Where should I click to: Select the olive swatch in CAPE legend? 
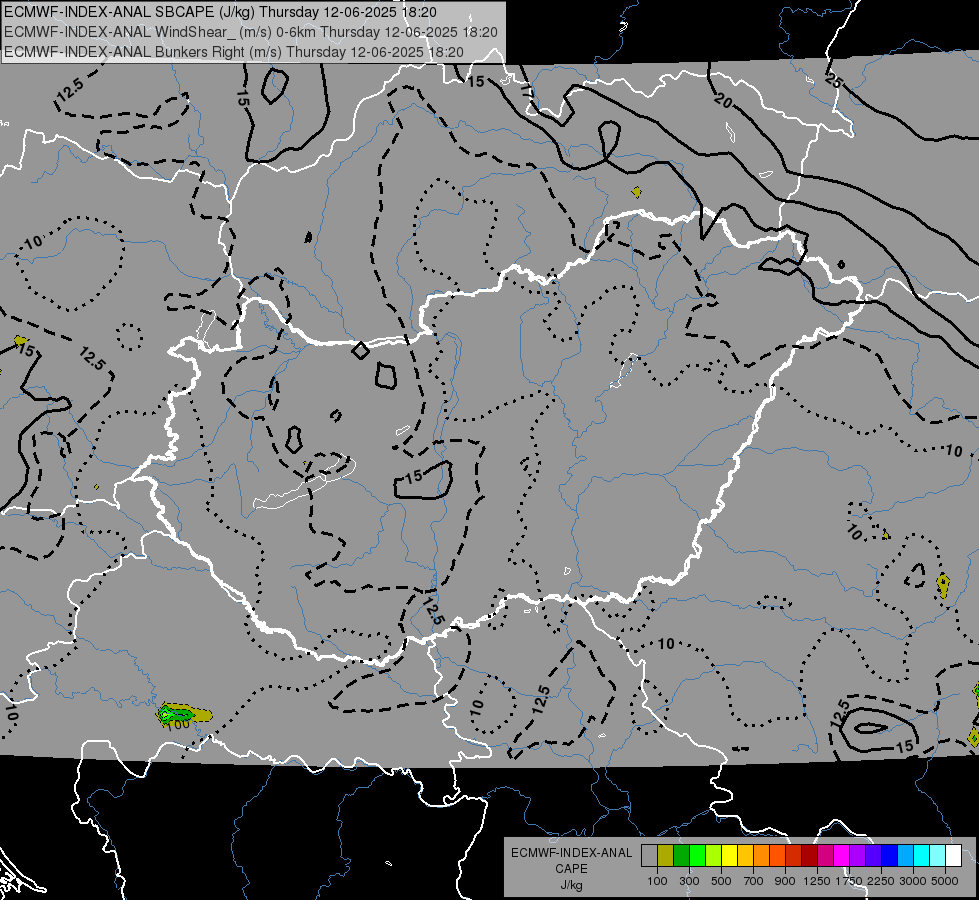click(x=666, y=855)
